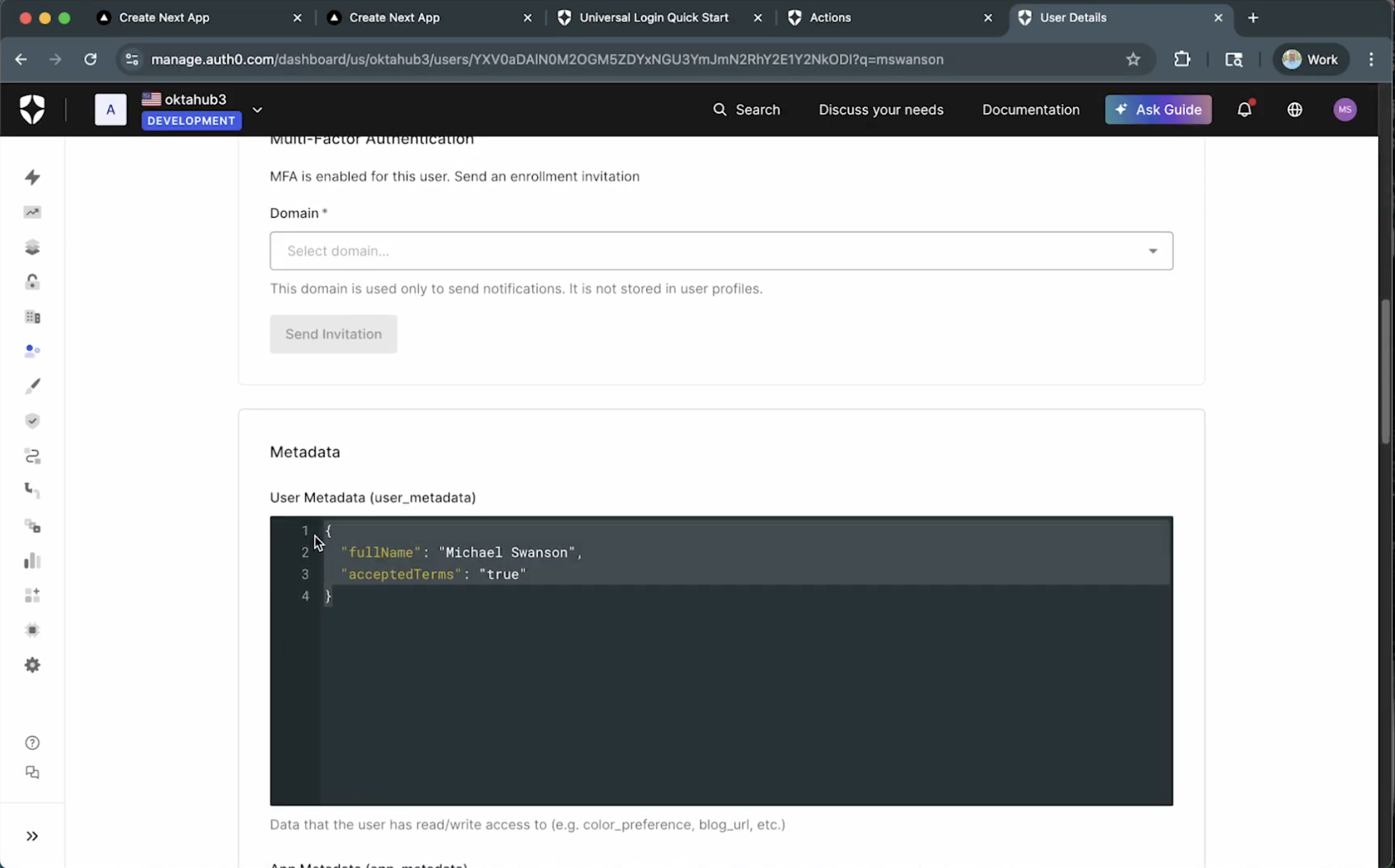This screenshot has width=1395, height=868.
Task: Click the Send Invitation button
Action: point(333,334)
